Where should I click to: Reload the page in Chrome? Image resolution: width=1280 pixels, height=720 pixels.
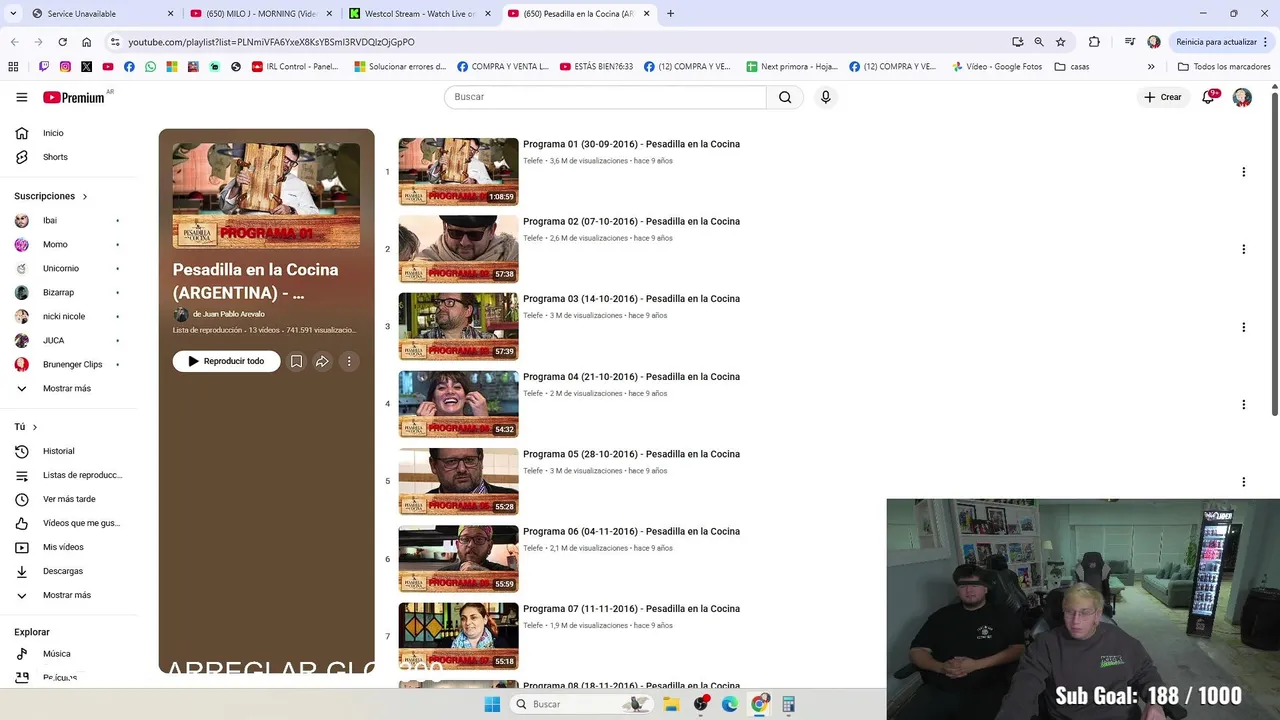[62, 42]
